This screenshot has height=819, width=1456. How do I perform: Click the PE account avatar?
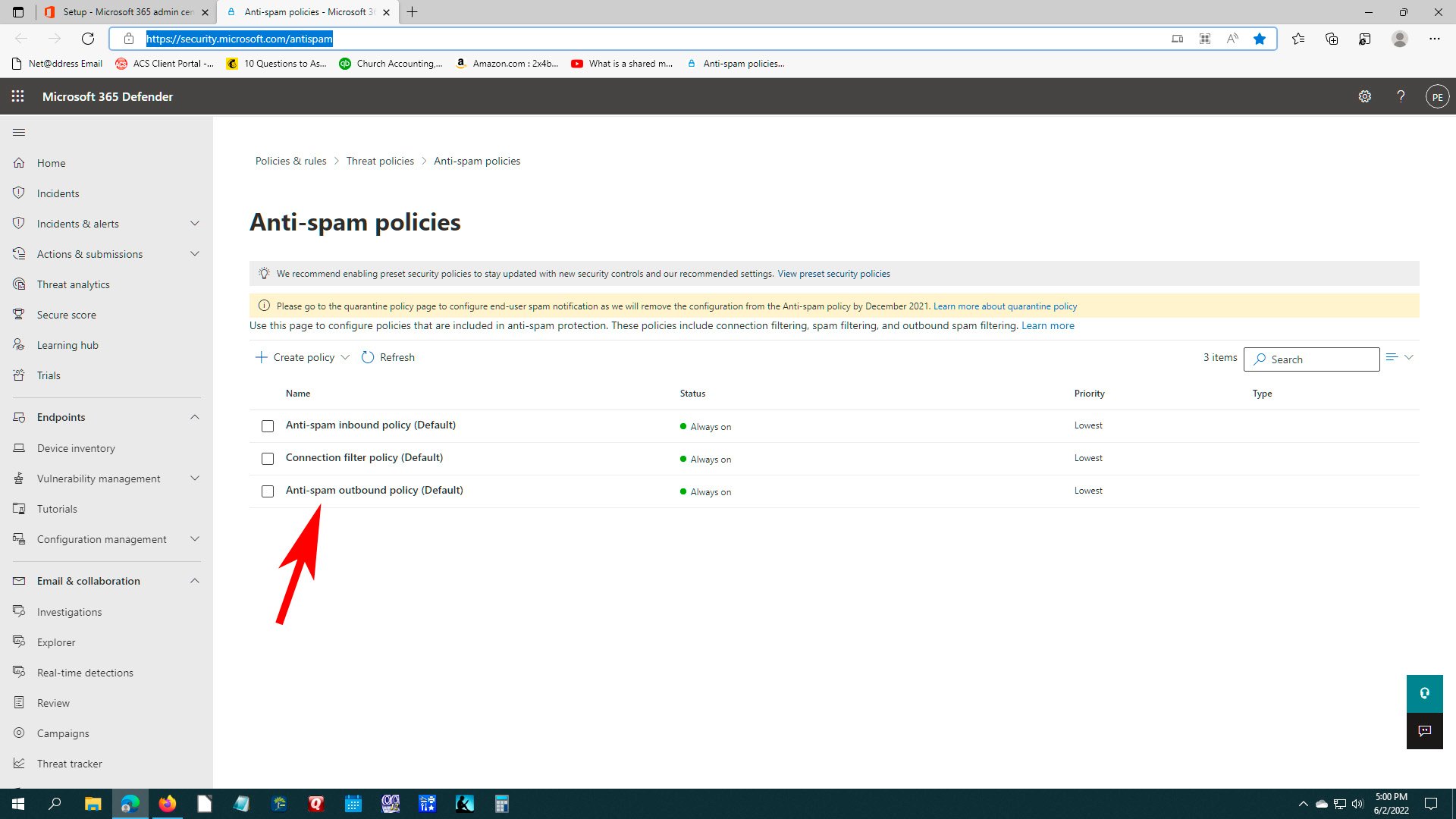click(1437, 96)
